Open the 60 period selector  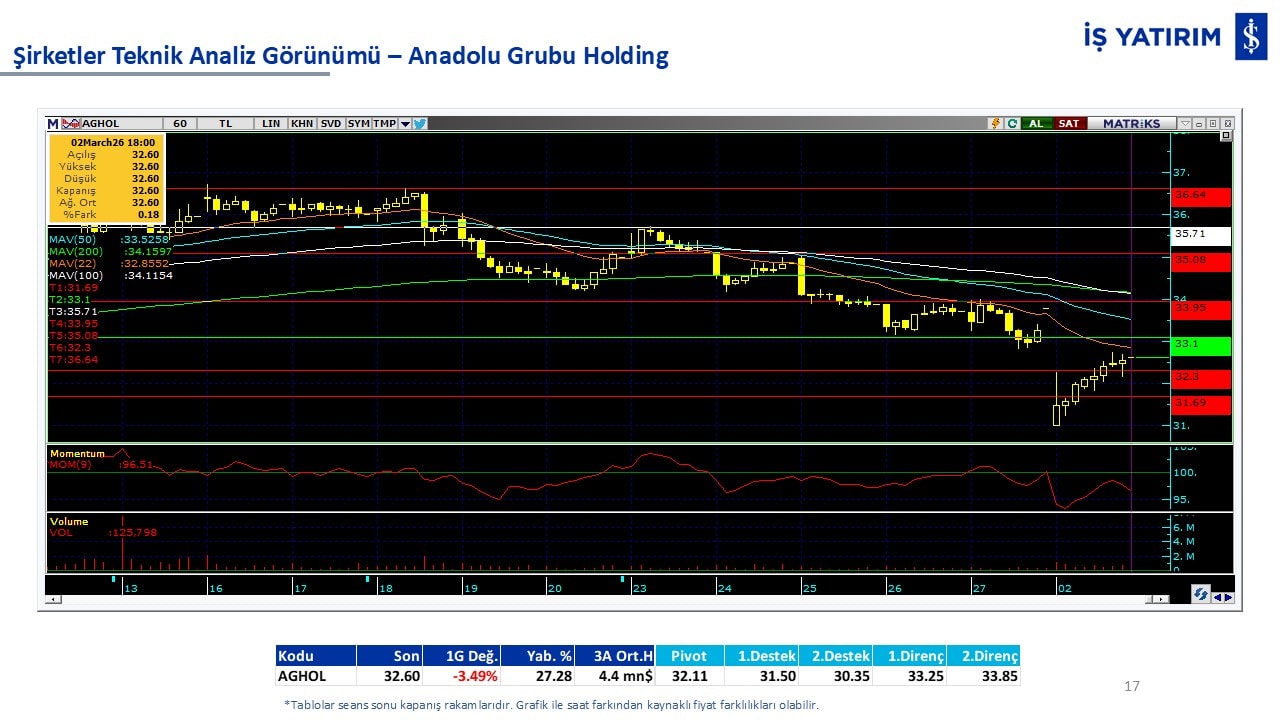180,124
